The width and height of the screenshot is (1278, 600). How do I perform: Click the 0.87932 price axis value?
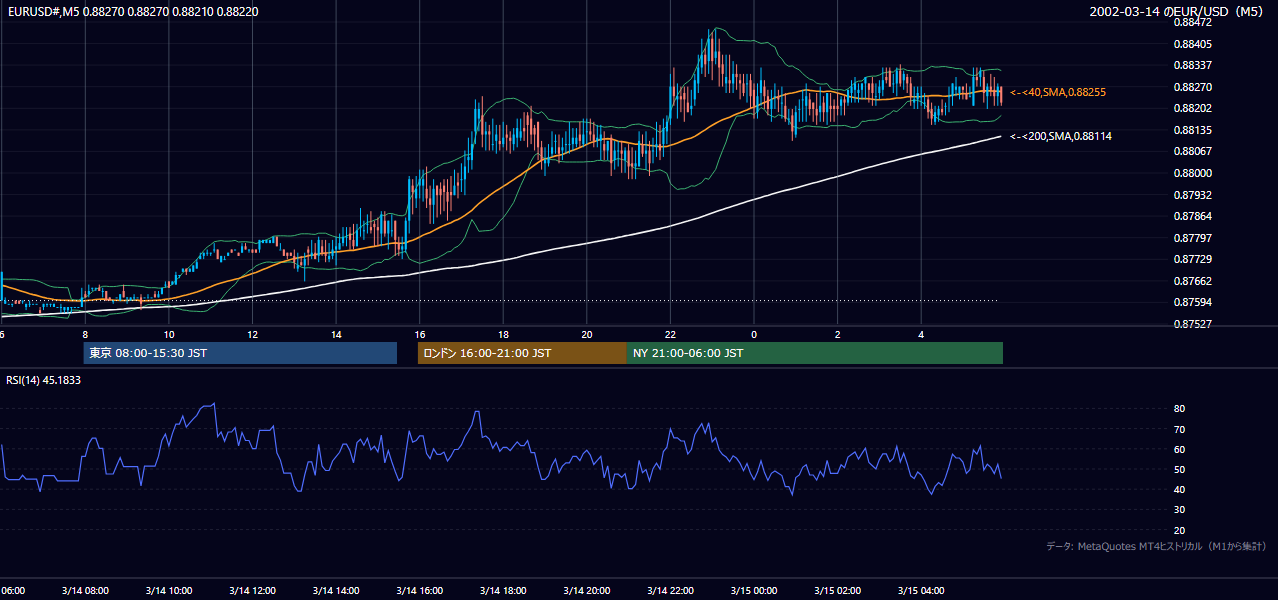[1192, 195]
